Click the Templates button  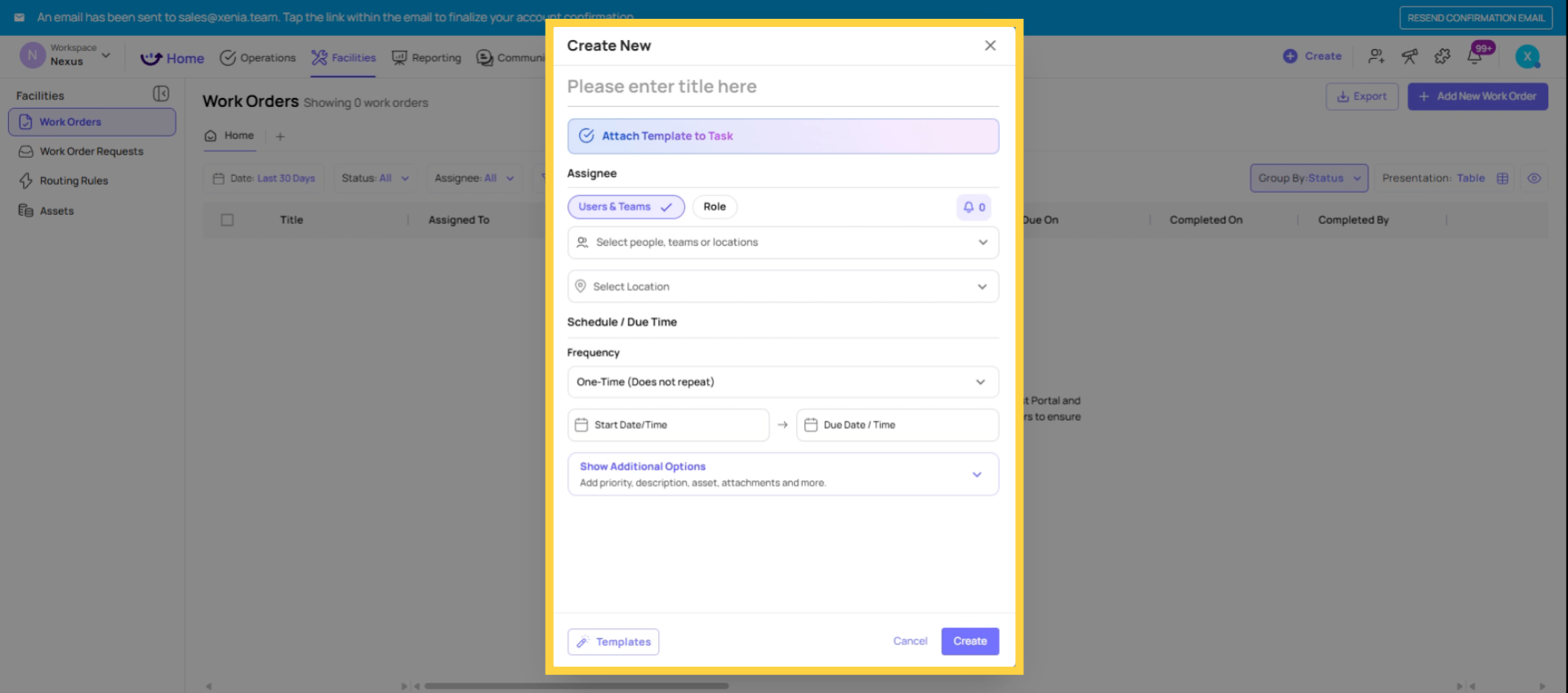click(613, 642)
